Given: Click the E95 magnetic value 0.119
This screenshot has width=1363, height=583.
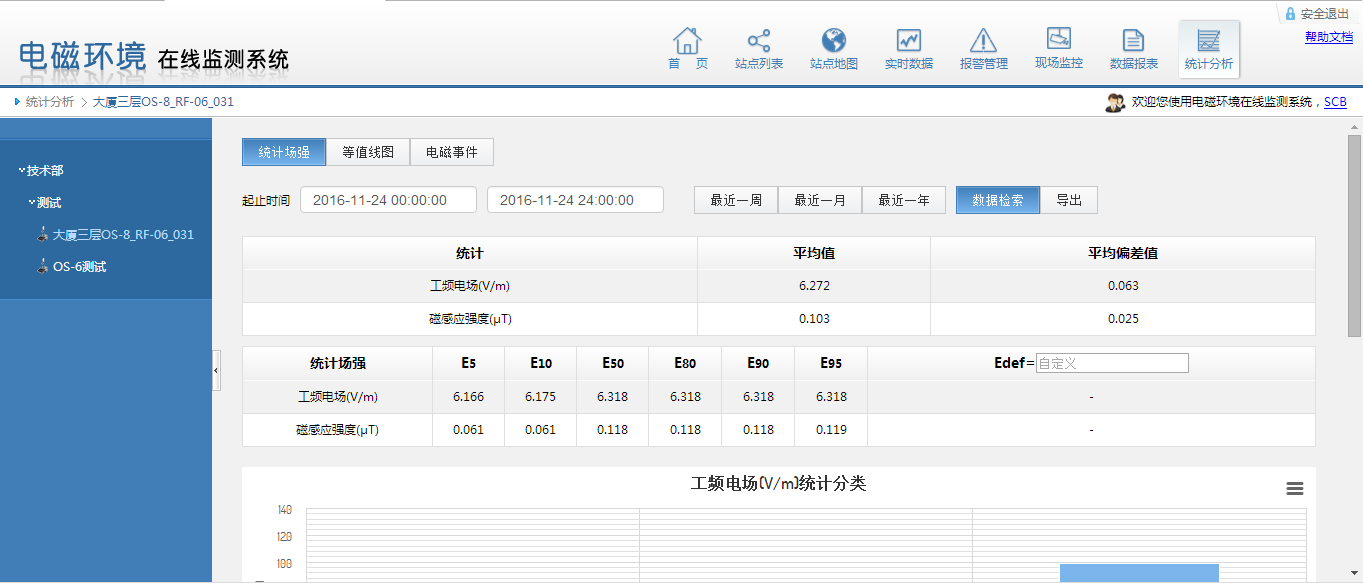Looking at the screenshot, I should point(831,430).
